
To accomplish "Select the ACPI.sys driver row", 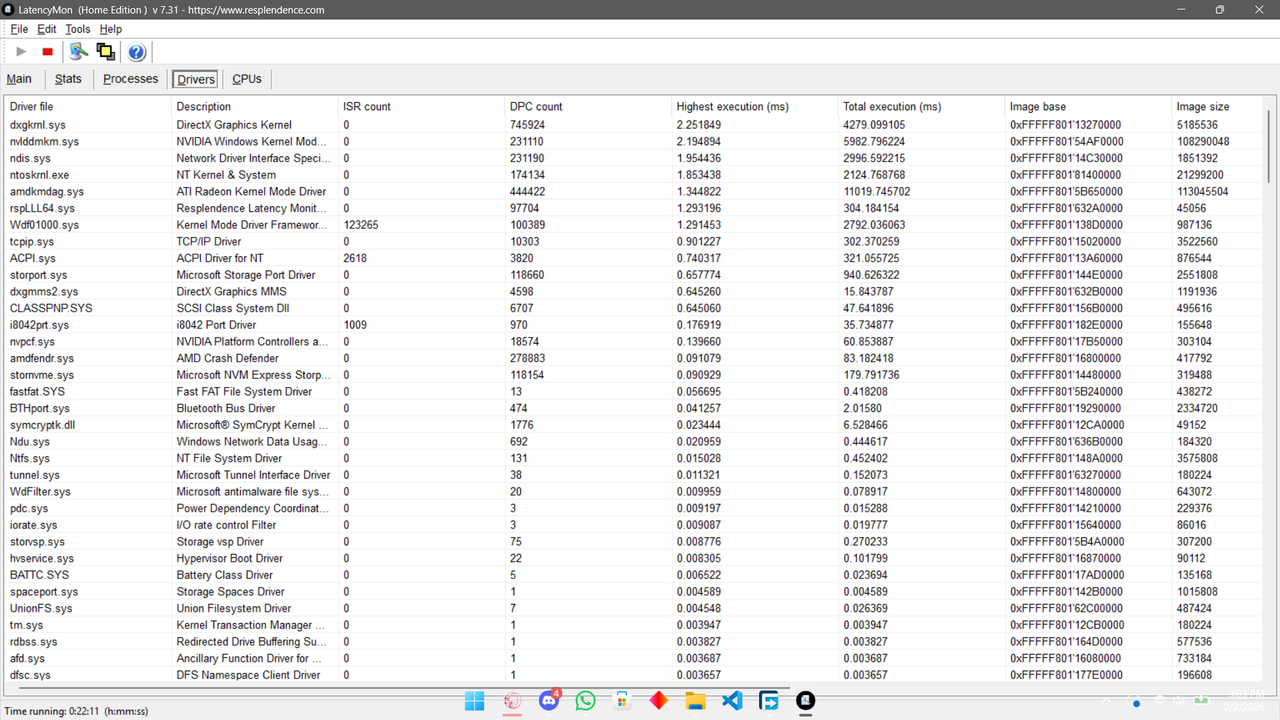I will [x=634, y=258].
